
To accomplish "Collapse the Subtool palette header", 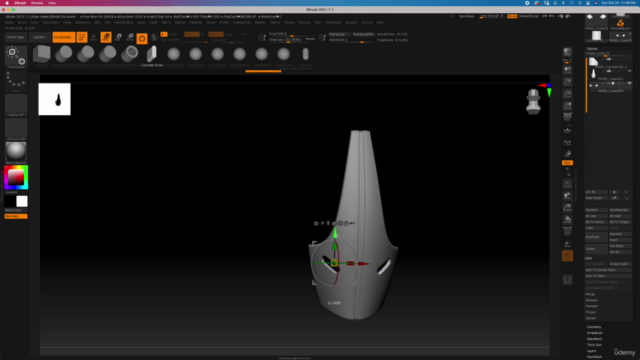I will pos(592,49).
